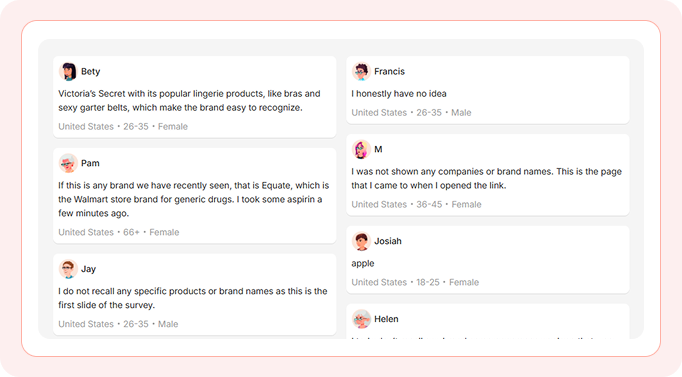This screenshot has width=682, height=377.
Task: Click Josiah's avatar icon
Action: click(361, 241)
